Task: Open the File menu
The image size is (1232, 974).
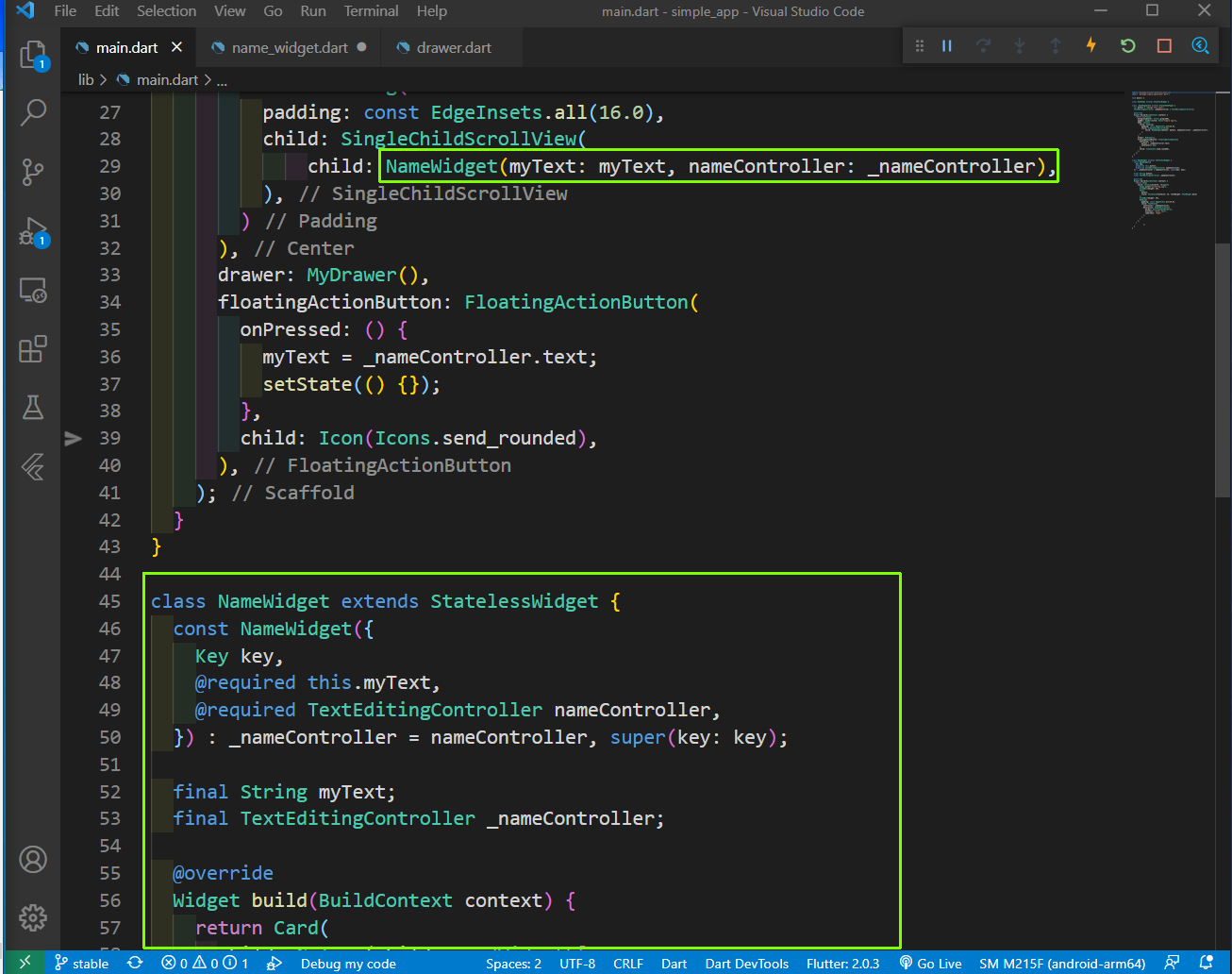Action: tap(65, 11)
